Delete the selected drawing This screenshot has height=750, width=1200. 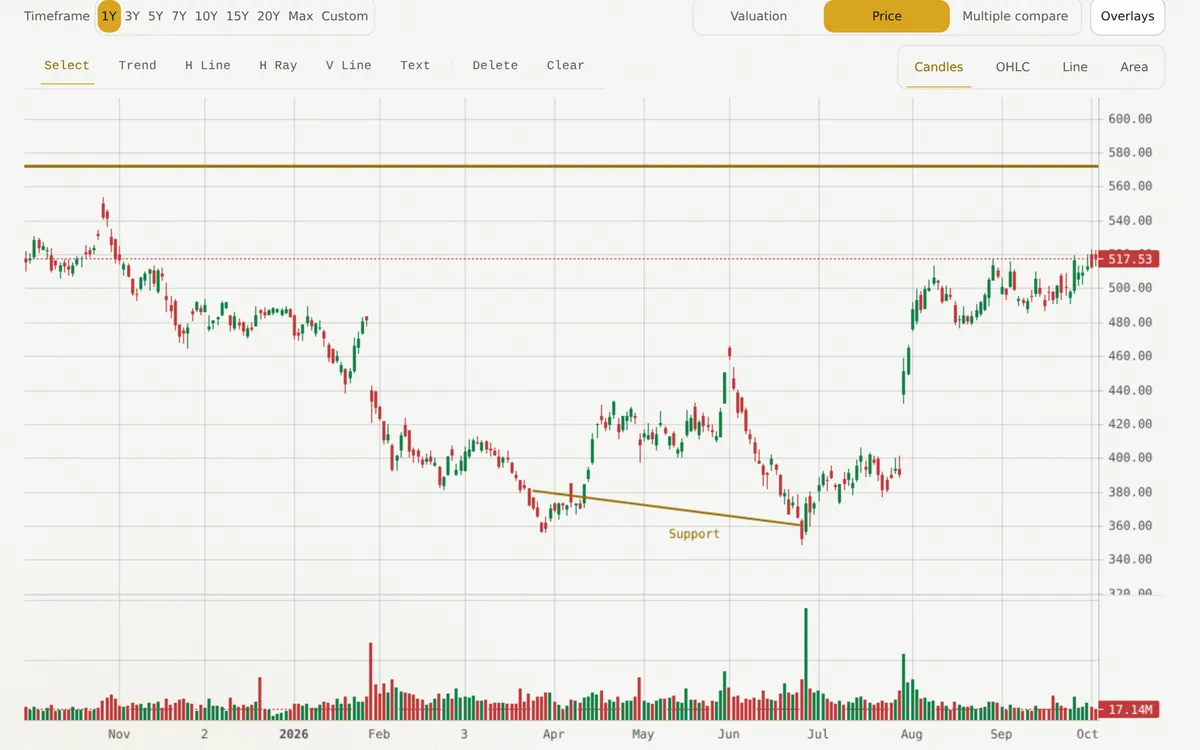[x=495, y=65]
